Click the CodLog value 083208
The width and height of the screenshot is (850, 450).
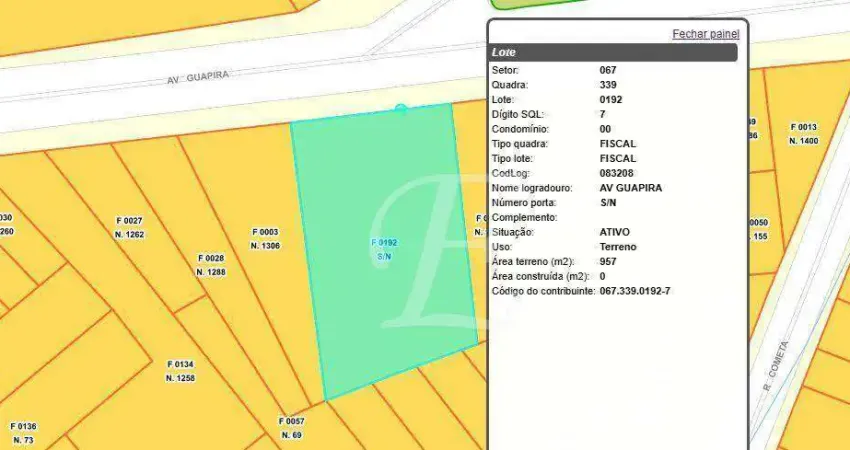(616, 173)
